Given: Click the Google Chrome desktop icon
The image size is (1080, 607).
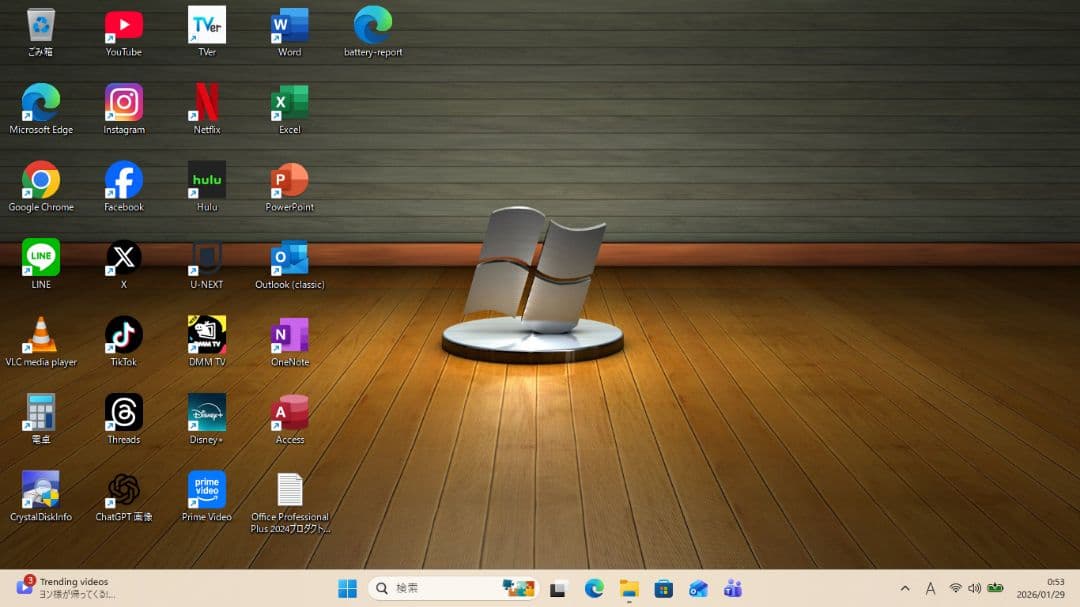Looking at the screenshot, I should coord(41,181).
